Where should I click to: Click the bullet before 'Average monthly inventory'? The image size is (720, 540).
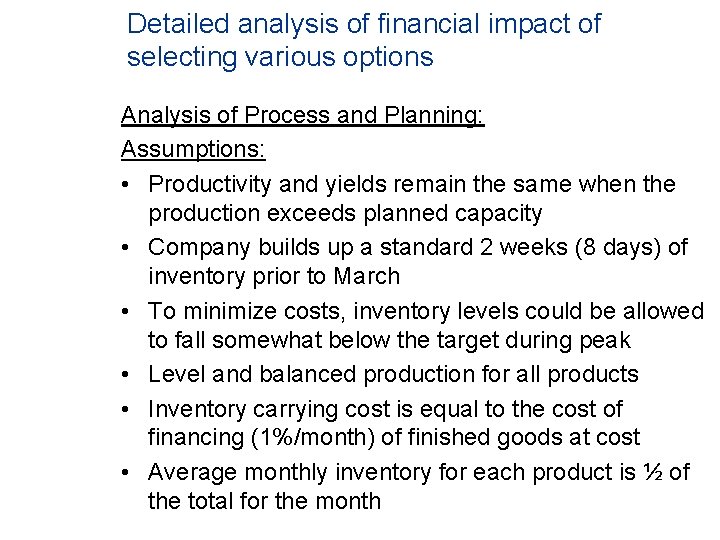[125, 472]
